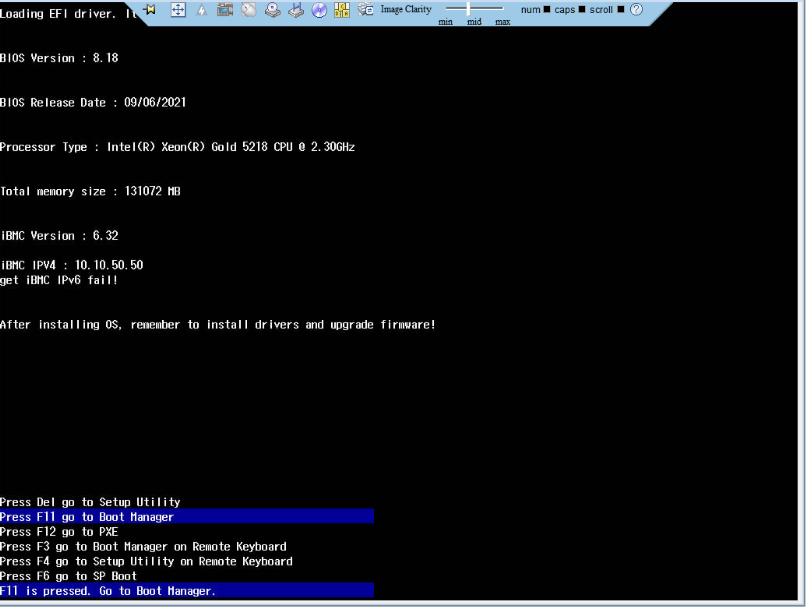Toggle full-screen with the four-arrow icon
The image size is (810, 607).
click(179, 10)
